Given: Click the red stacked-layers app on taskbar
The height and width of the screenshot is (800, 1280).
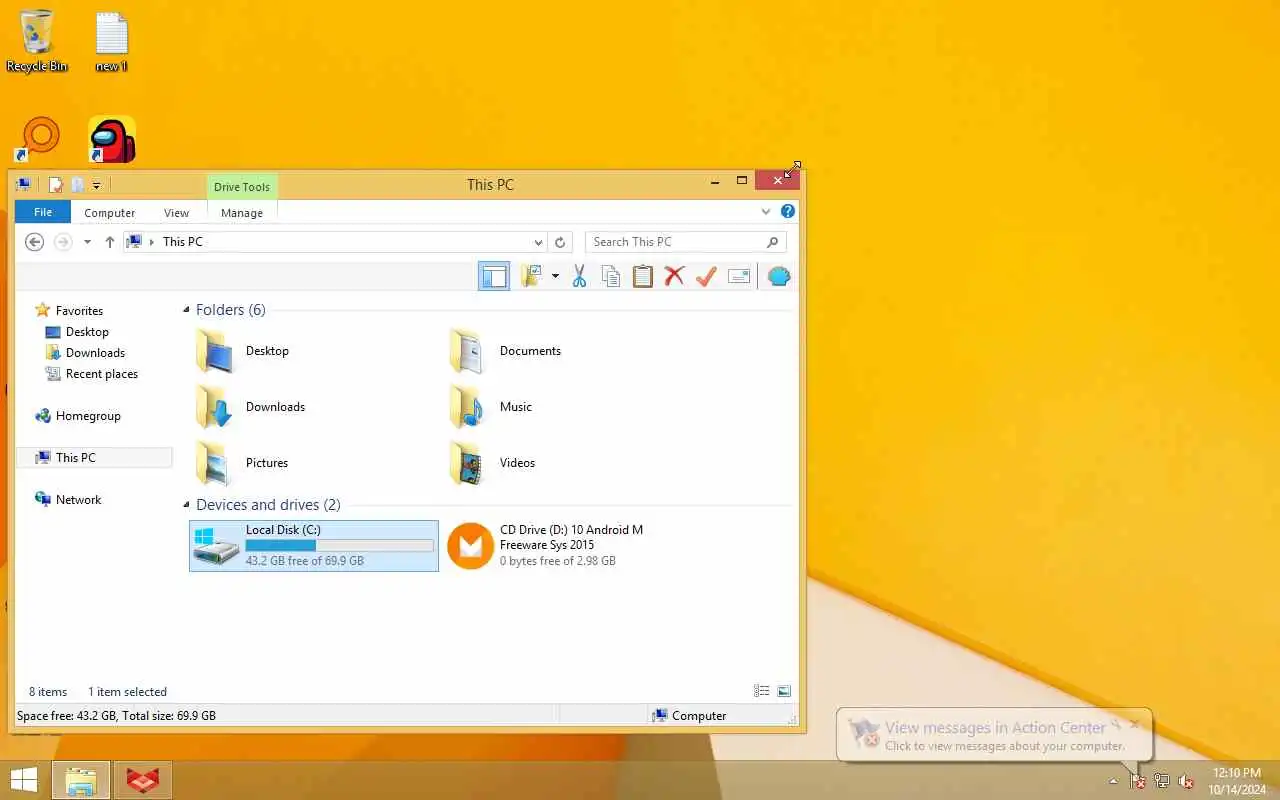Looking at the screenshot, I should [x=143, y=780].
